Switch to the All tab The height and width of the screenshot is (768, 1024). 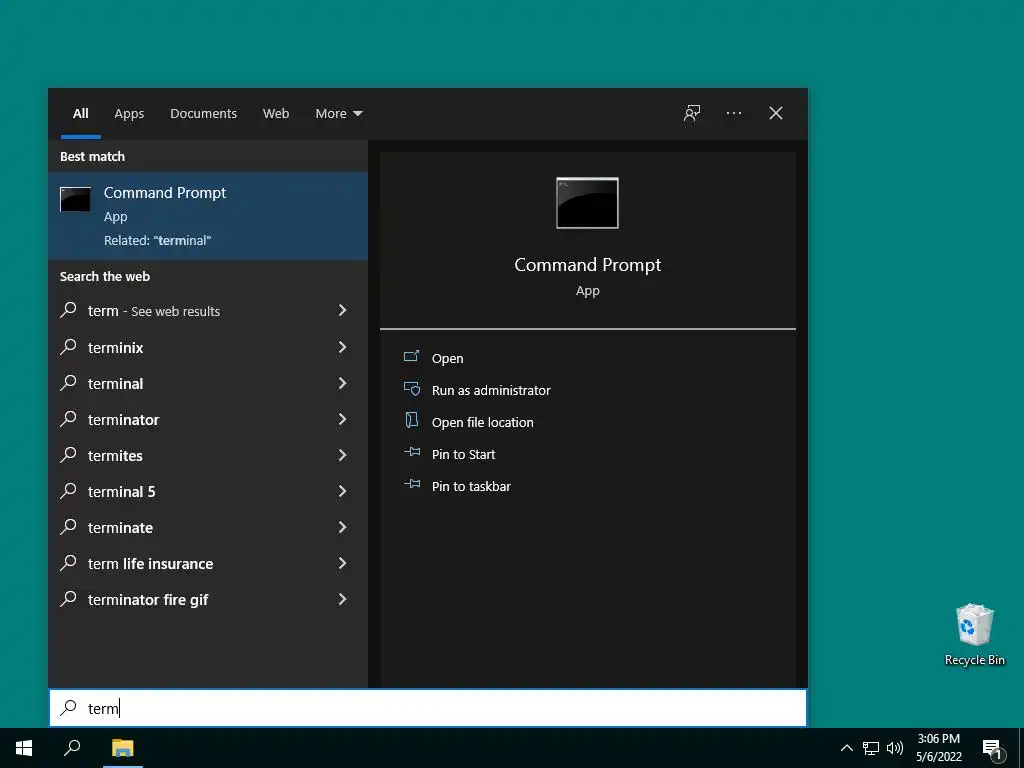point(81,114)
